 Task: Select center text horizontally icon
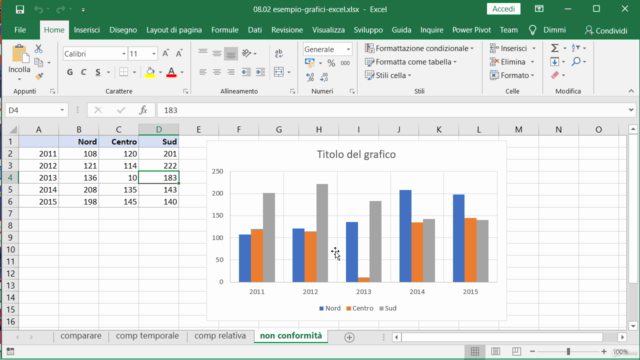[217, 72]
